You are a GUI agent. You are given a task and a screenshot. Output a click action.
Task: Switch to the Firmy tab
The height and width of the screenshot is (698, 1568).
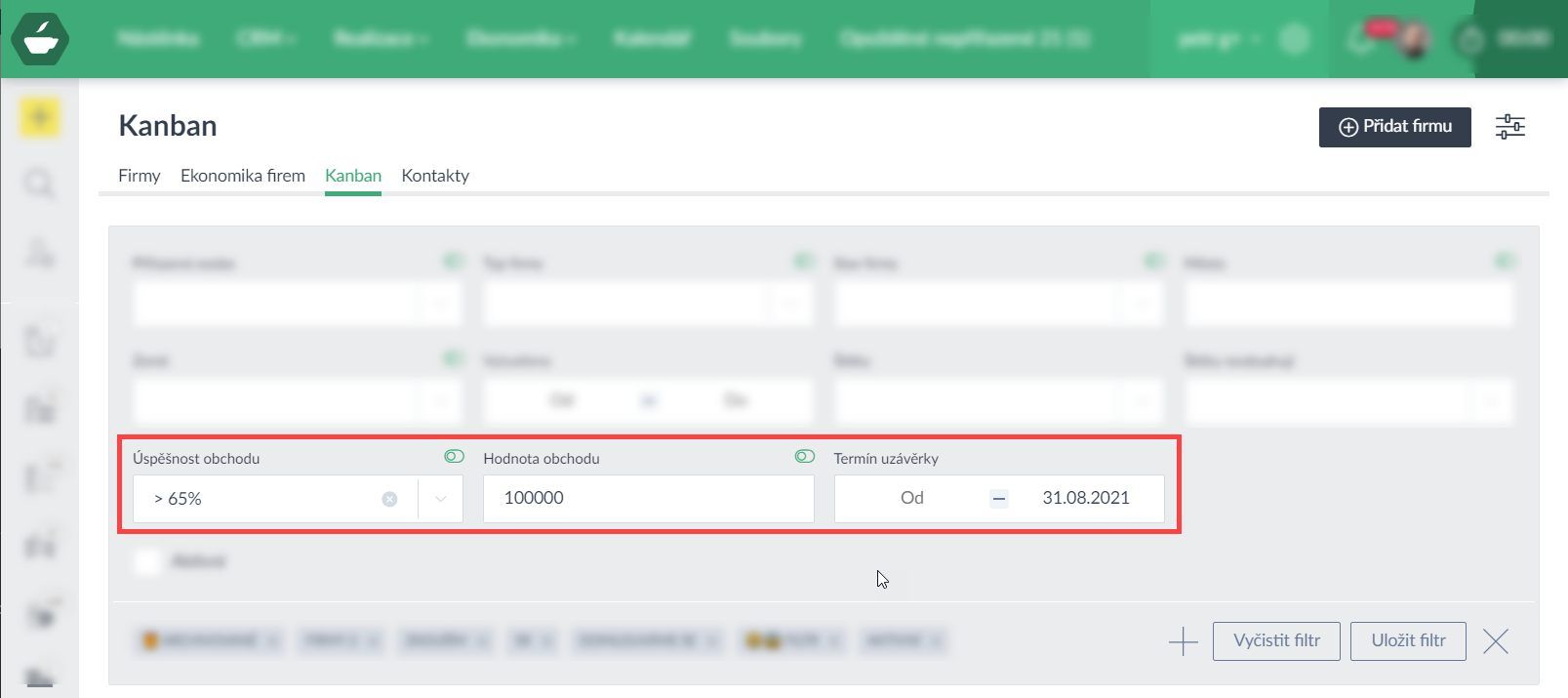click(x=139, y=176)
